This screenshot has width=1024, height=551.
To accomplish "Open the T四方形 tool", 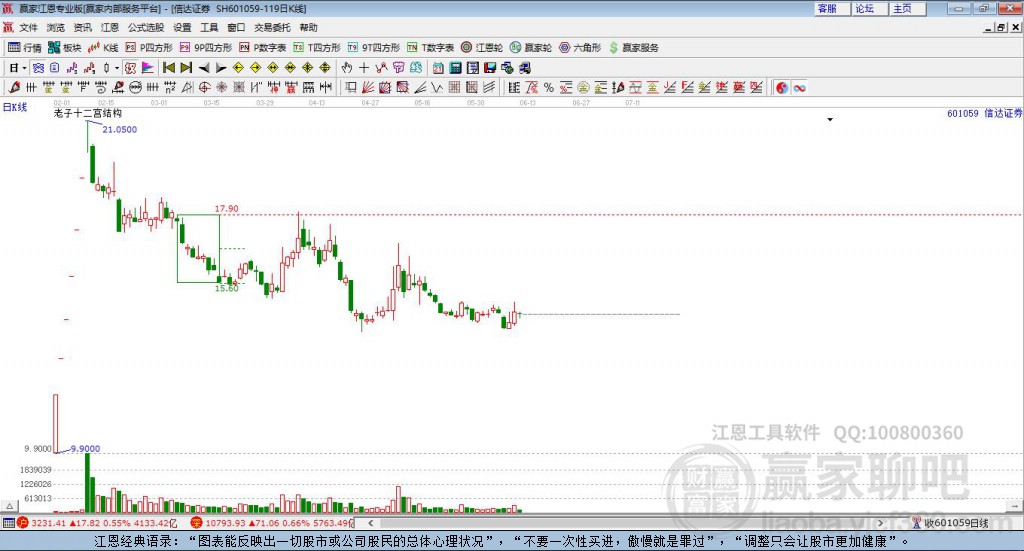I will 317,48.
